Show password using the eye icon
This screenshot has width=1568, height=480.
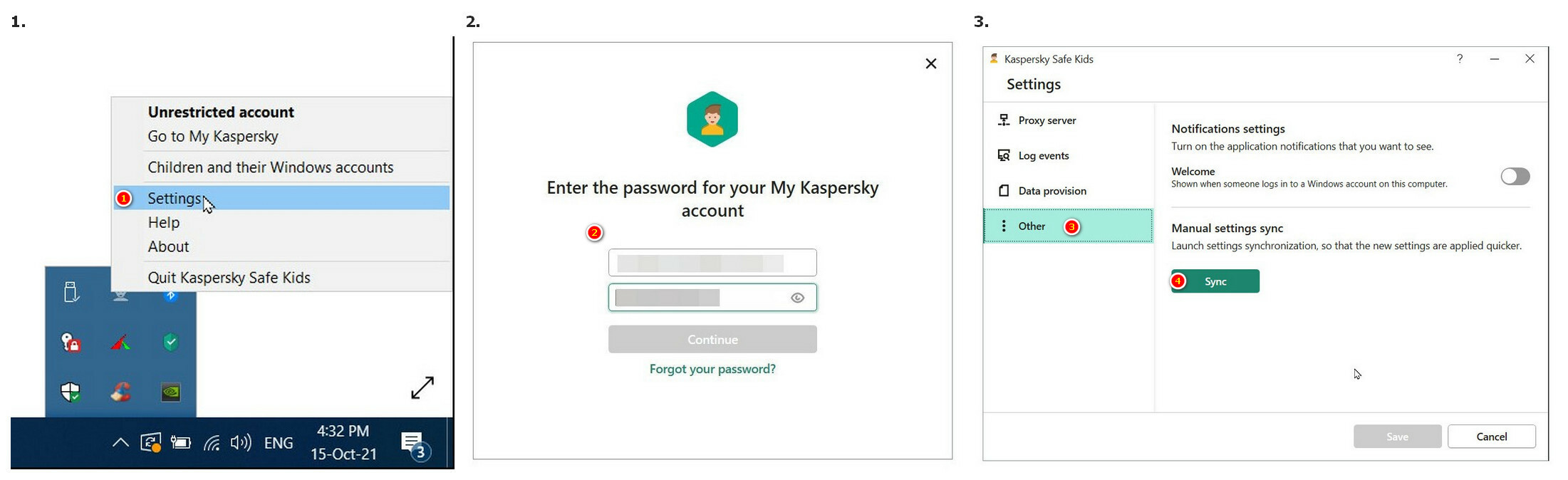pyautogui.click(x=797, y=298)
